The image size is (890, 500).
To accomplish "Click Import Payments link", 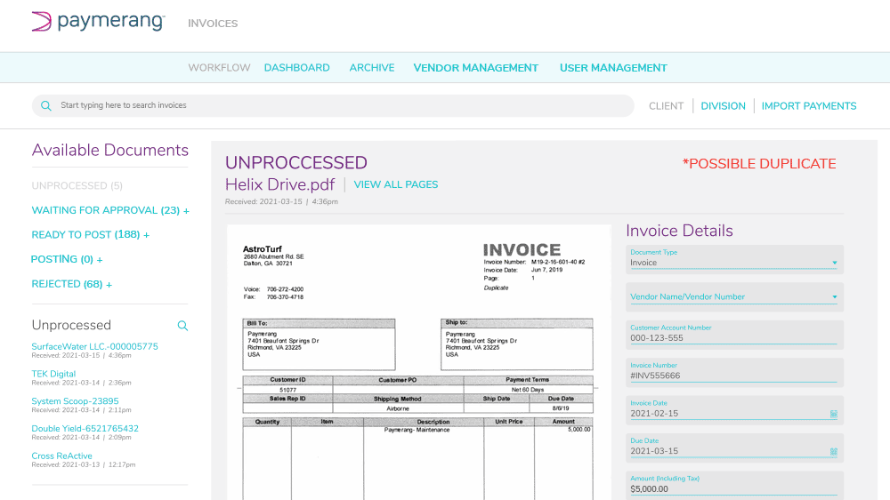I will [x=809, y=106].
